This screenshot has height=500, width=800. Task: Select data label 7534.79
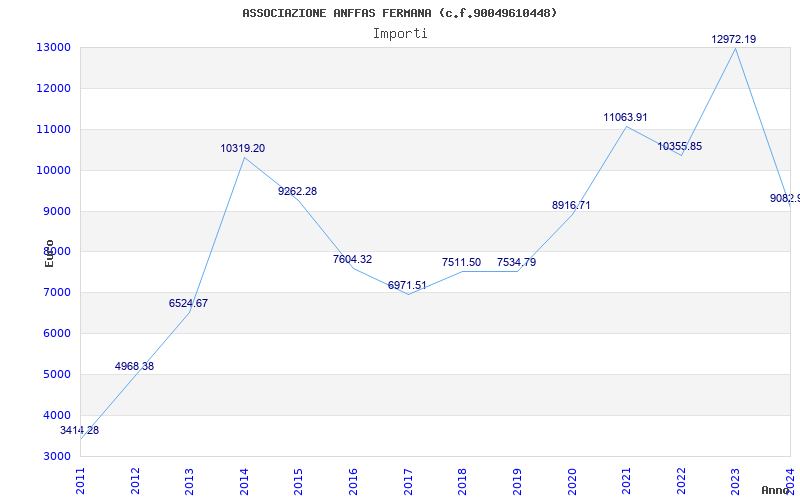coord(516,262)
